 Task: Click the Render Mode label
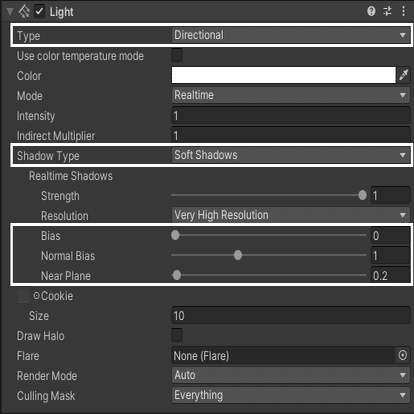coord(47,376)
